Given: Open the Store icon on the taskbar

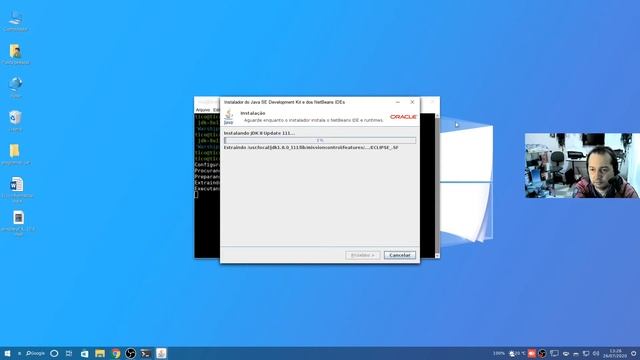Looking at the screenshot, I should pos(84,353).
